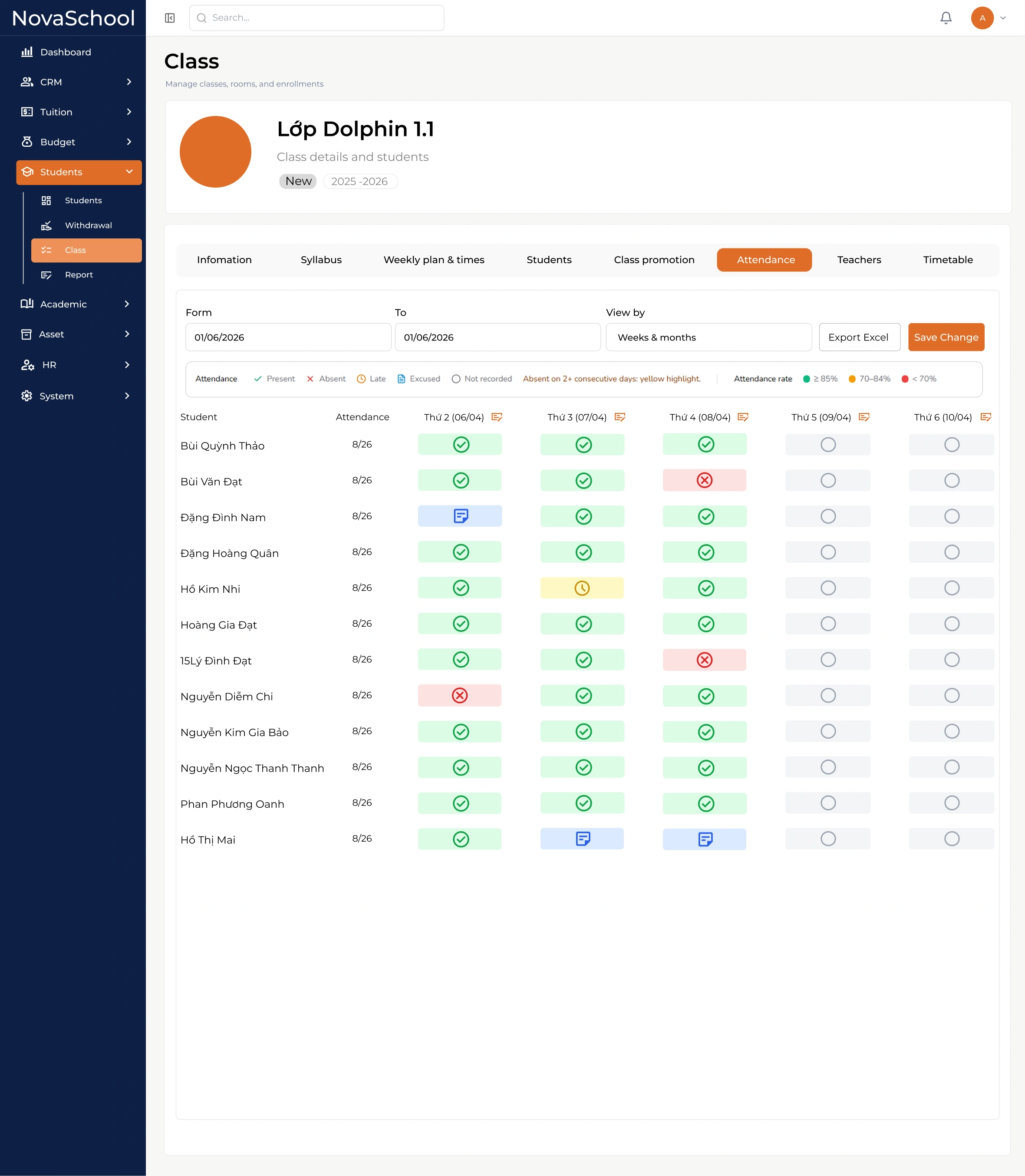Toggle Hồ Kim Nhi's late status on Thứ 3
The height and width of the screenshot is (1176, 1025).
point(582,588)
